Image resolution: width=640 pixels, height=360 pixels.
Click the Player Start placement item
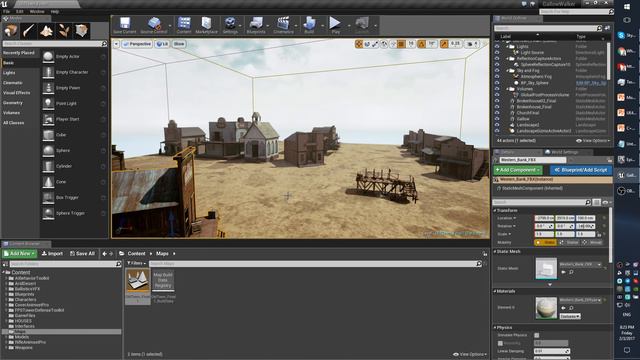coord(74,119)
